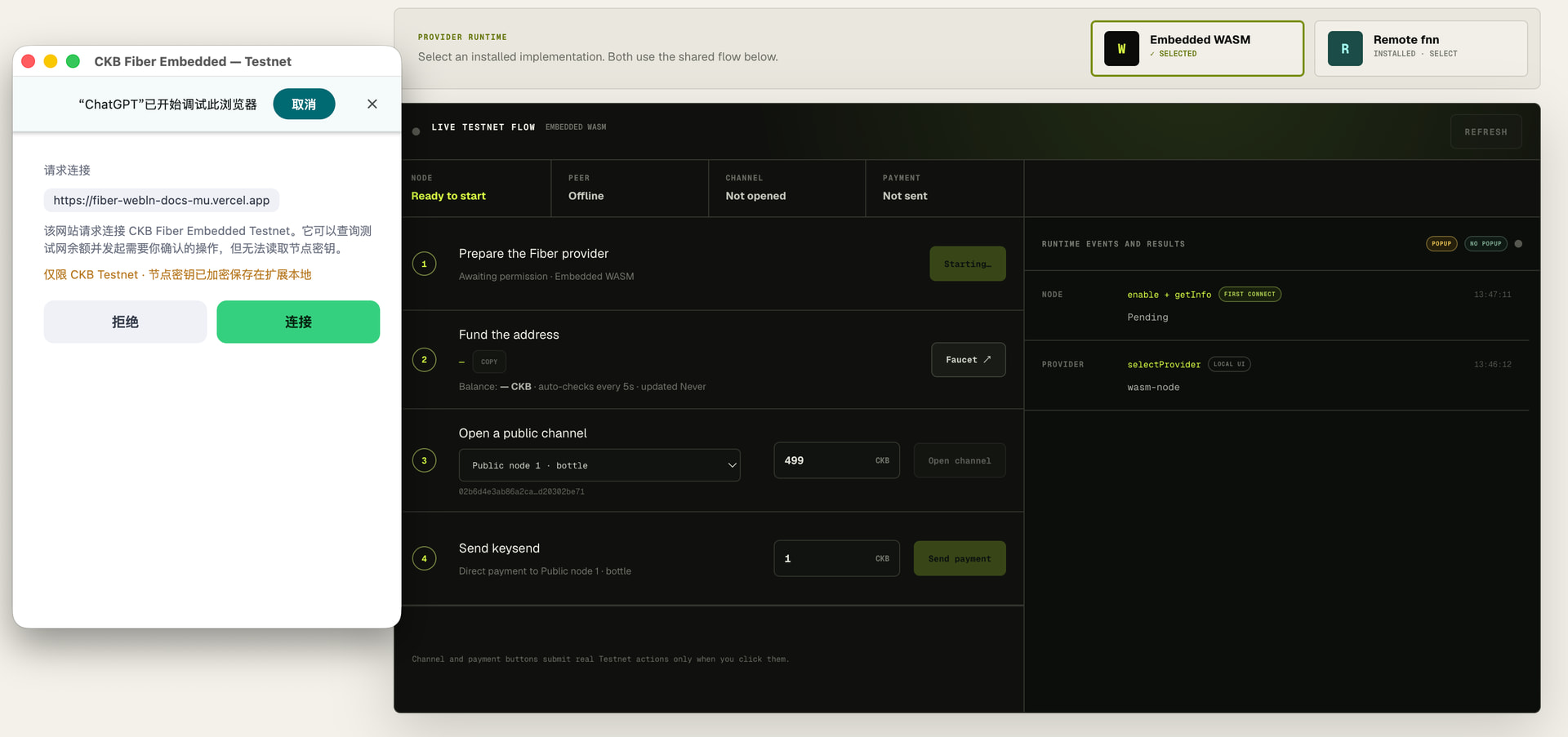Viewport: 1568px width, 737px height.
Task: Click the FIRST CONNECT tag on enable event
Action: click(x=1249, y=294)
